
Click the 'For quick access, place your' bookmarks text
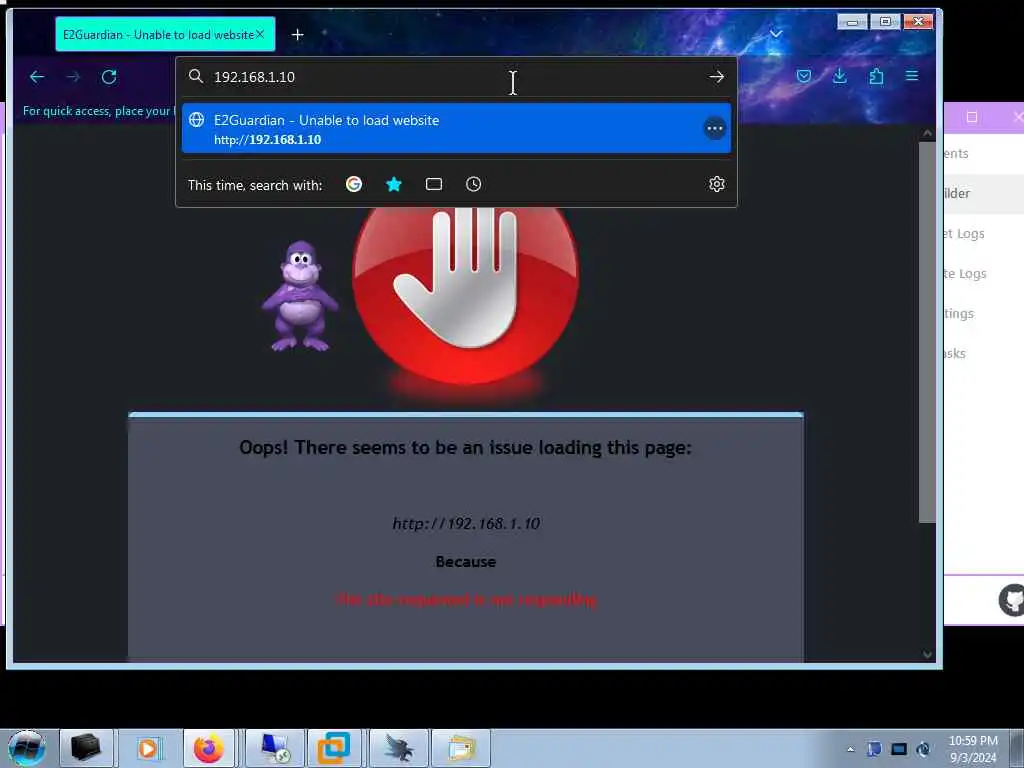[97, 111]
